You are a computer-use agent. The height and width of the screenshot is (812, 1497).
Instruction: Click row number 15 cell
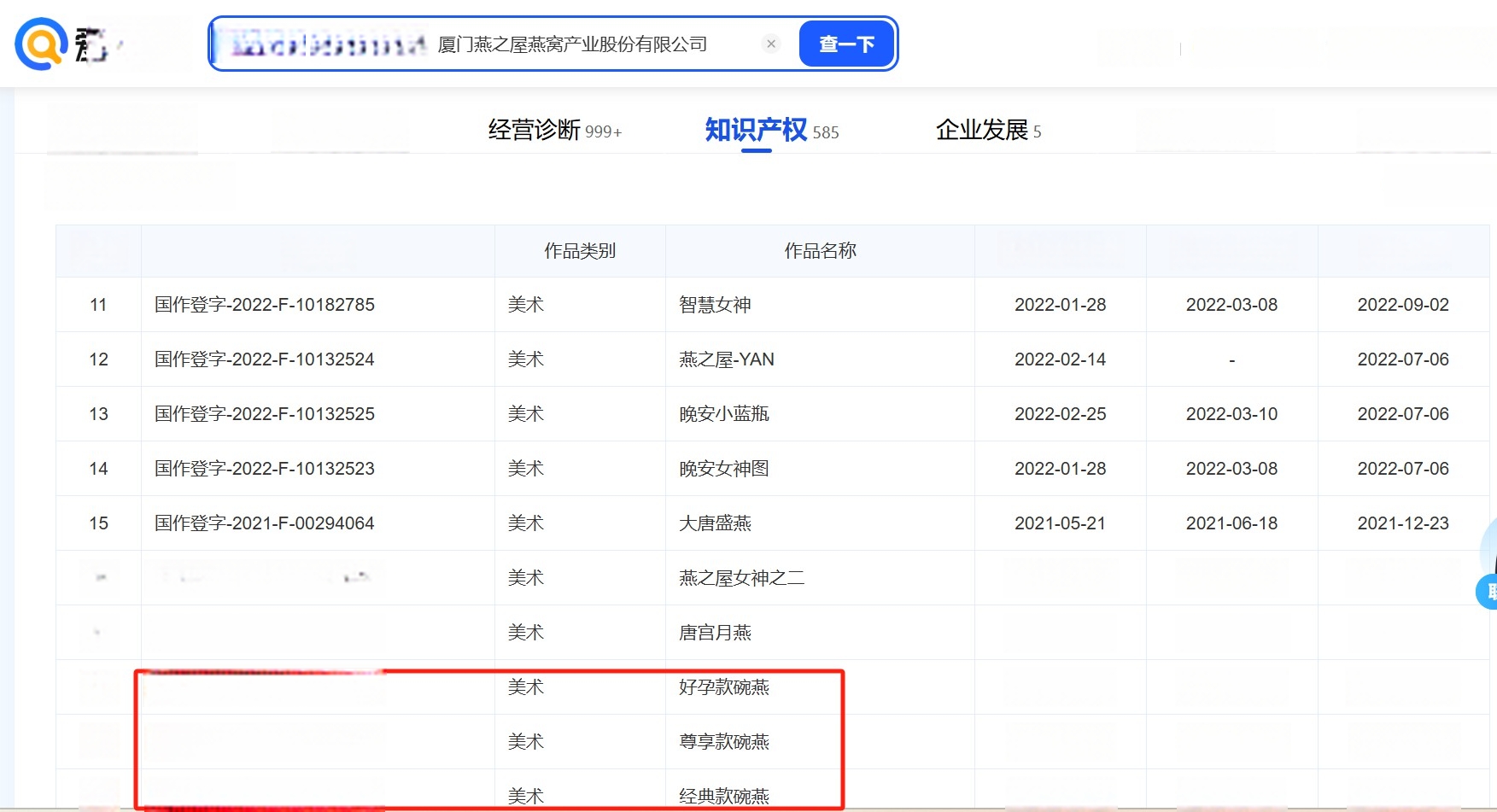coord(98,523)
